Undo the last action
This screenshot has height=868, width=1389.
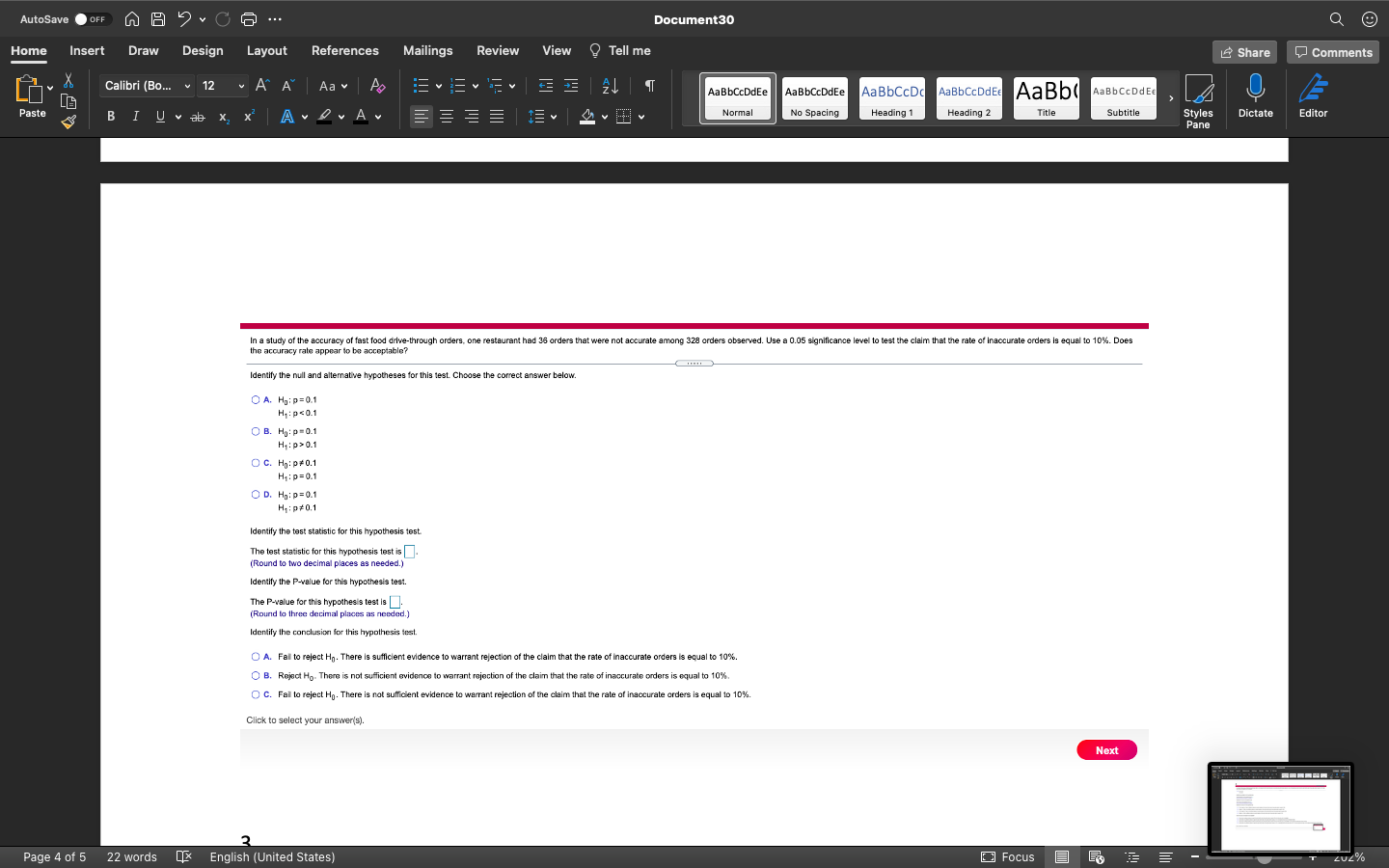point(184,19)
